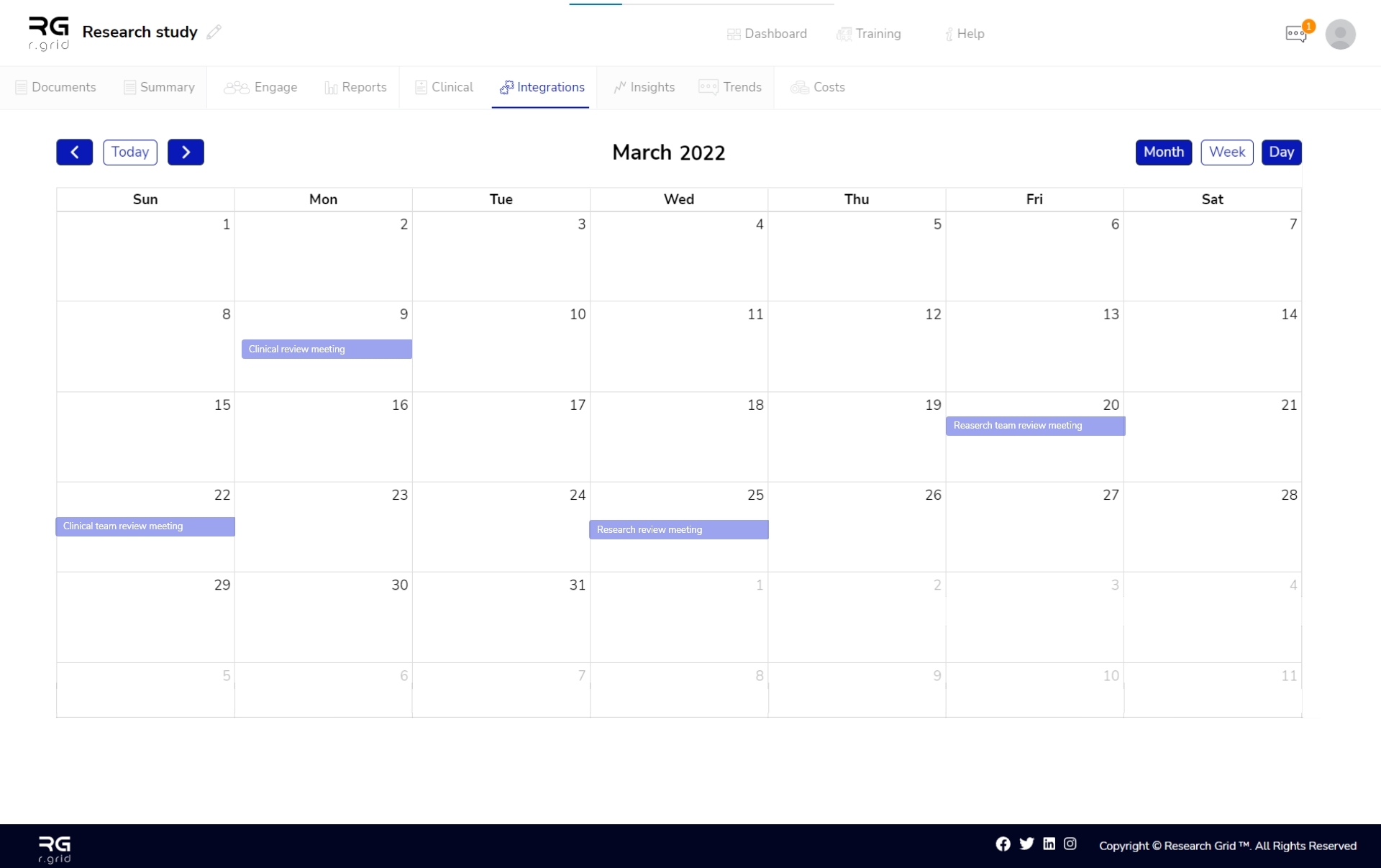Viewport: 1381px width, 868px height.
Task: Click the Clinical document icon
Action: pos(421,87)
